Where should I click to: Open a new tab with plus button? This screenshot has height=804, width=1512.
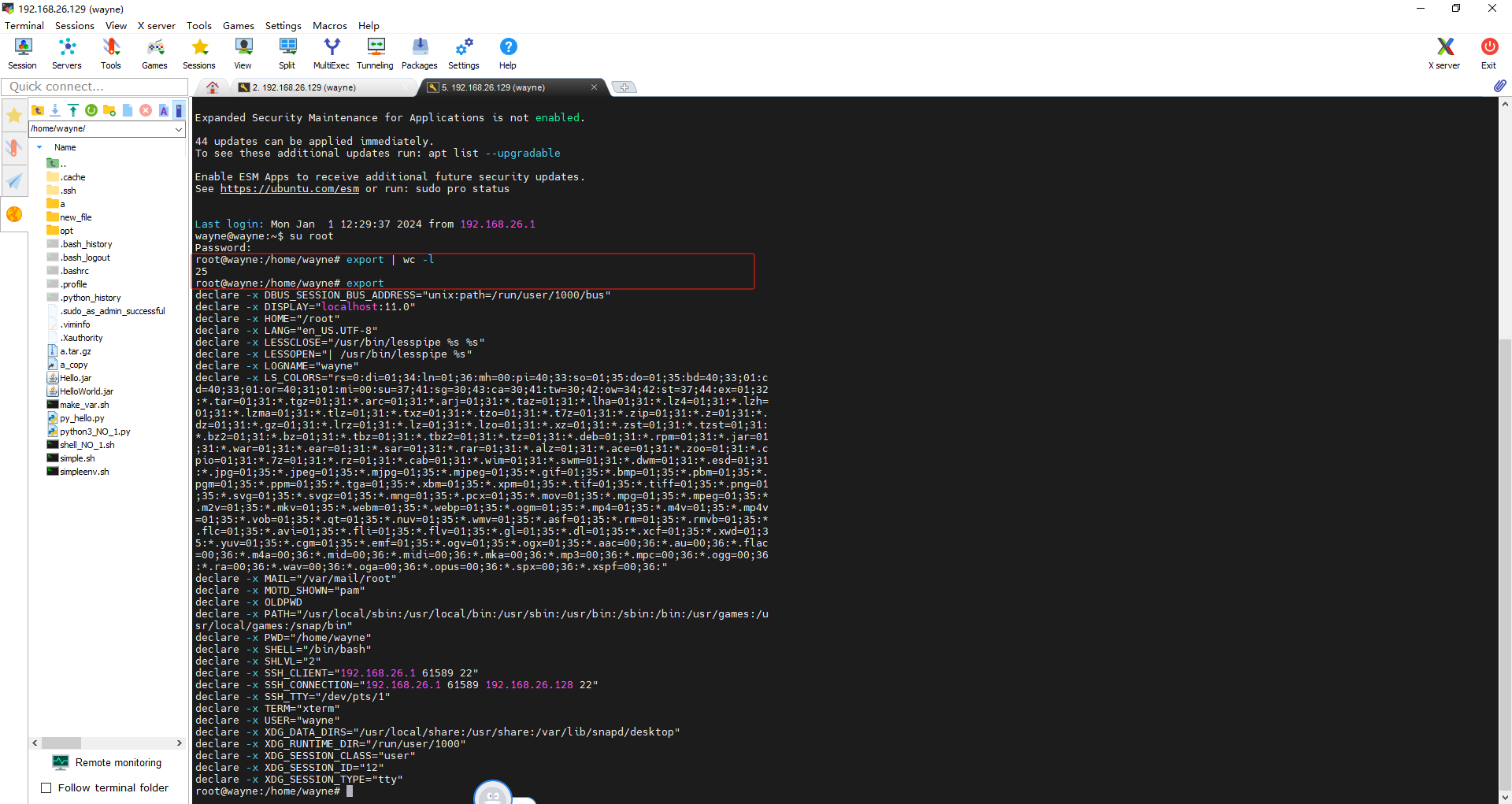pyautogui.click(x=624, y=87)
